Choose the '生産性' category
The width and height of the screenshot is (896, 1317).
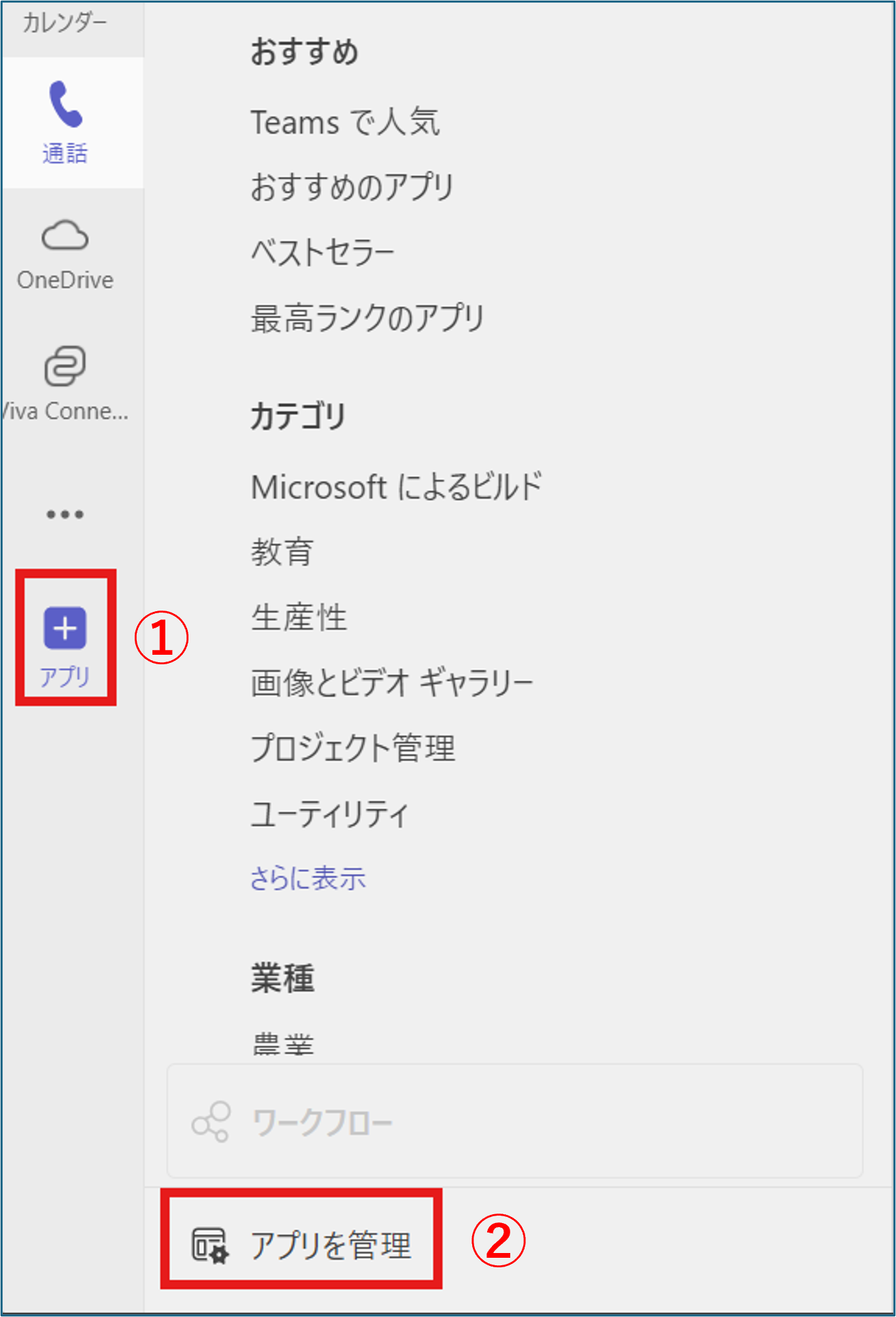(299, 617)
